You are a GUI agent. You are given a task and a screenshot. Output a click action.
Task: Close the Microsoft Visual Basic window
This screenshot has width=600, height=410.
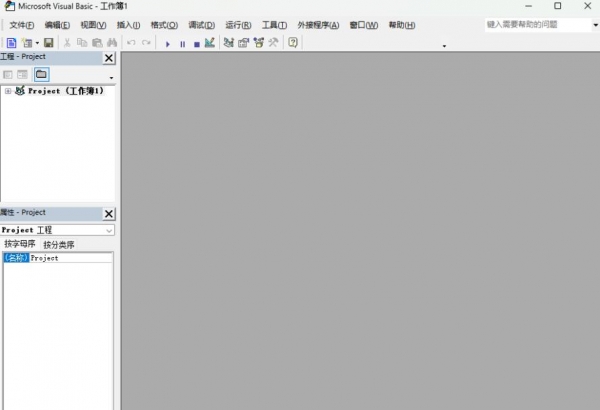tap(588, 6)
